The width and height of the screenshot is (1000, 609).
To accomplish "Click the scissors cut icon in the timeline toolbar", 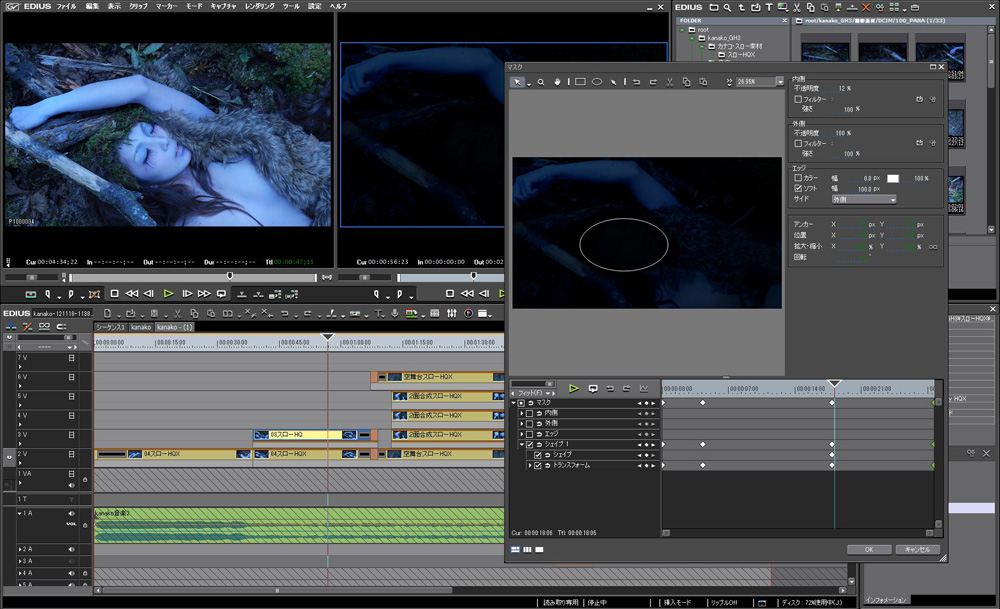I will click(177, 314).
